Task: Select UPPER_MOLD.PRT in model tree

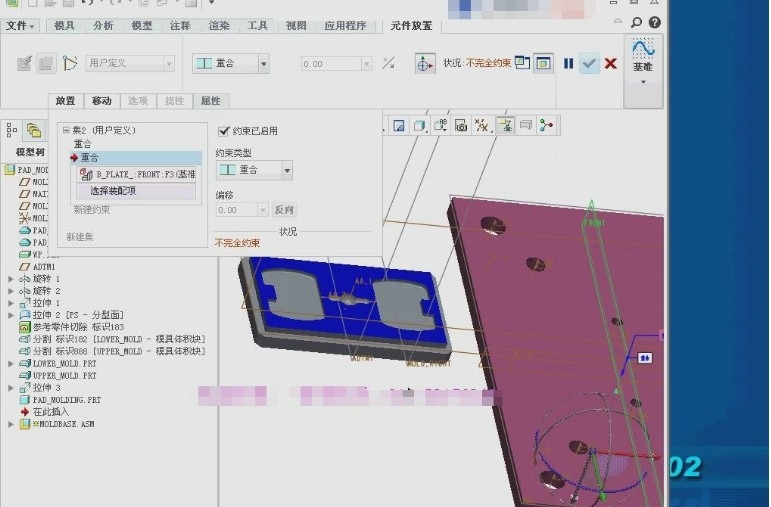Action: (64, 376)
